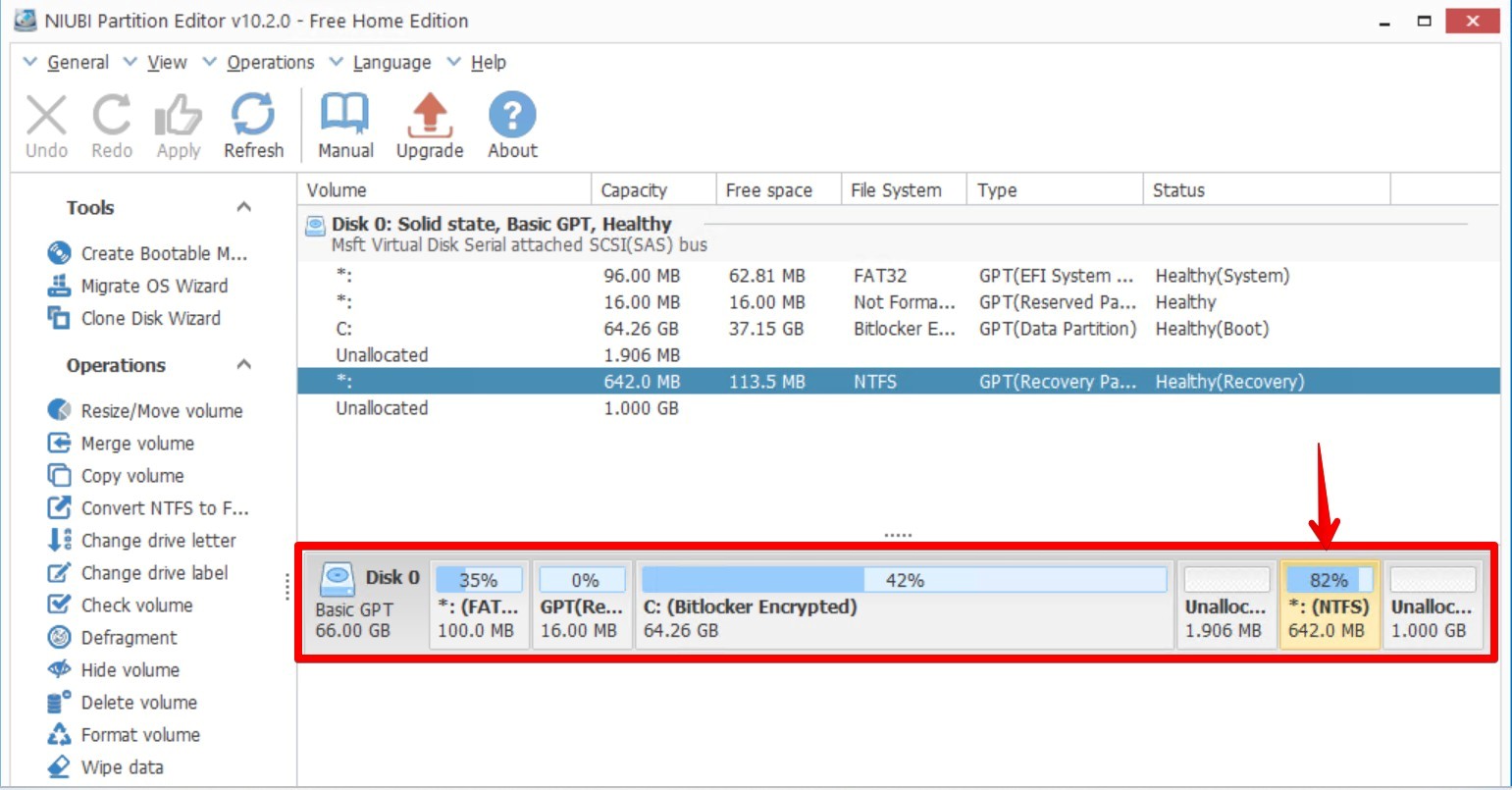The height and width of the screenshot is (790, 1512).
Task: Sort by the Volume column header
Action: pyautogui.click(x=444, y=190)
